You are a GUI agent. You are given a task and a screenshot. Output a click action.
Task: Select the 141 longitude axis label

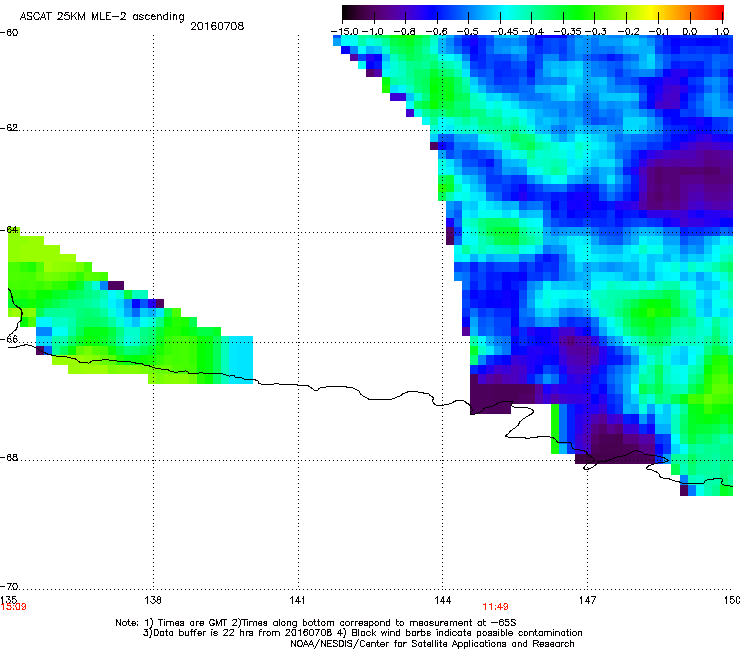(x=297, y=600)
